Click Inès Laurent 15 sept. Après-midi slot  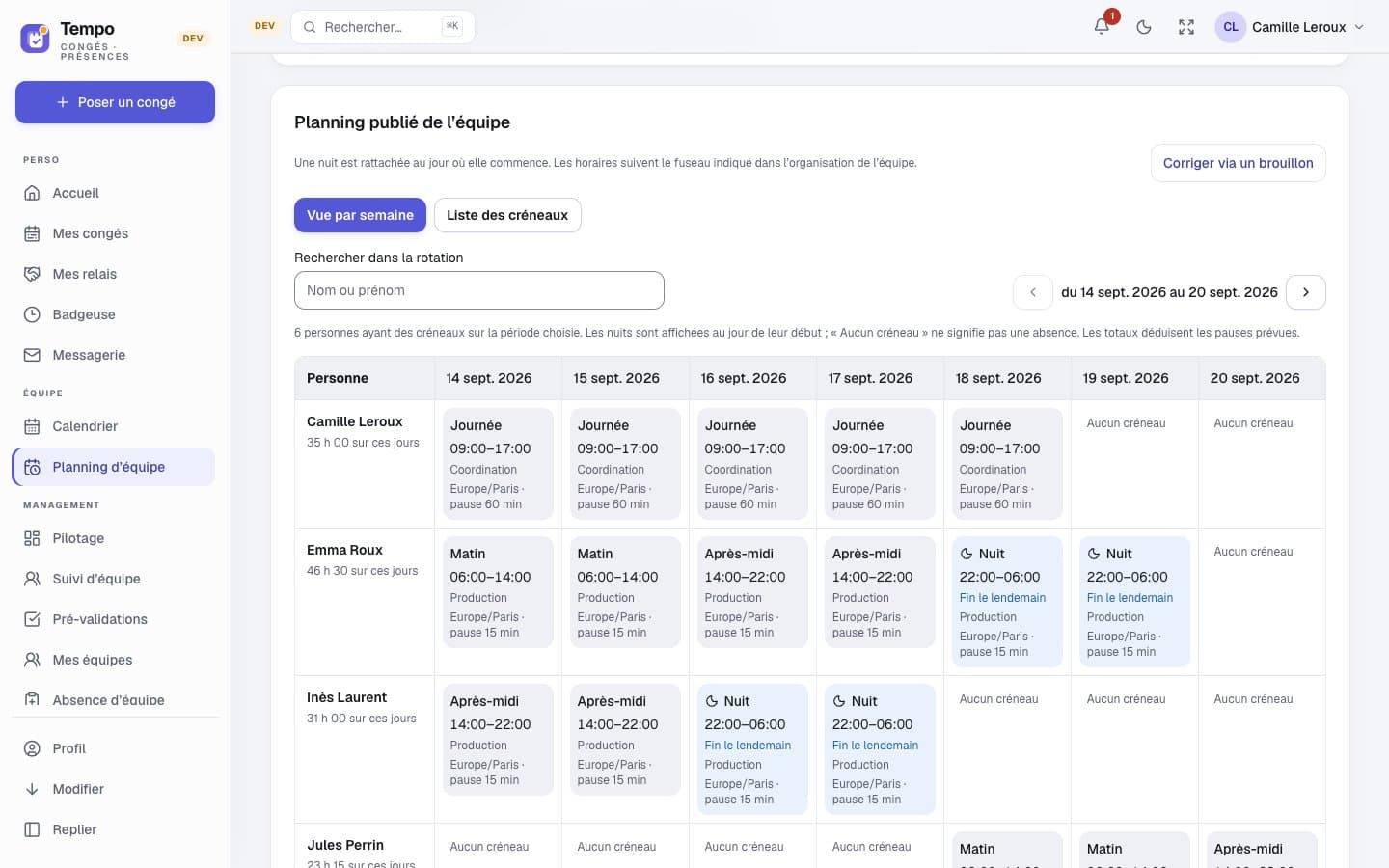(x=625, y=740)
